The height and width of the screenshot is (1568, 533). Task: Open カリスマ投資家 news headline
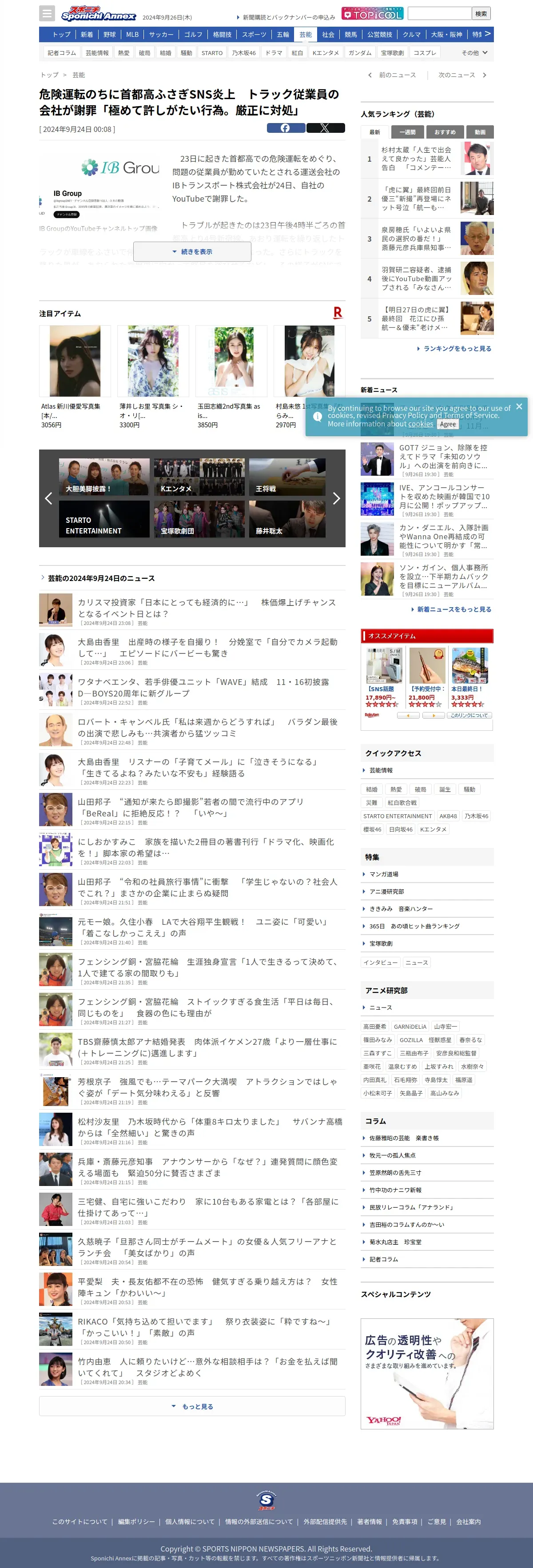[x=207, y=608]
